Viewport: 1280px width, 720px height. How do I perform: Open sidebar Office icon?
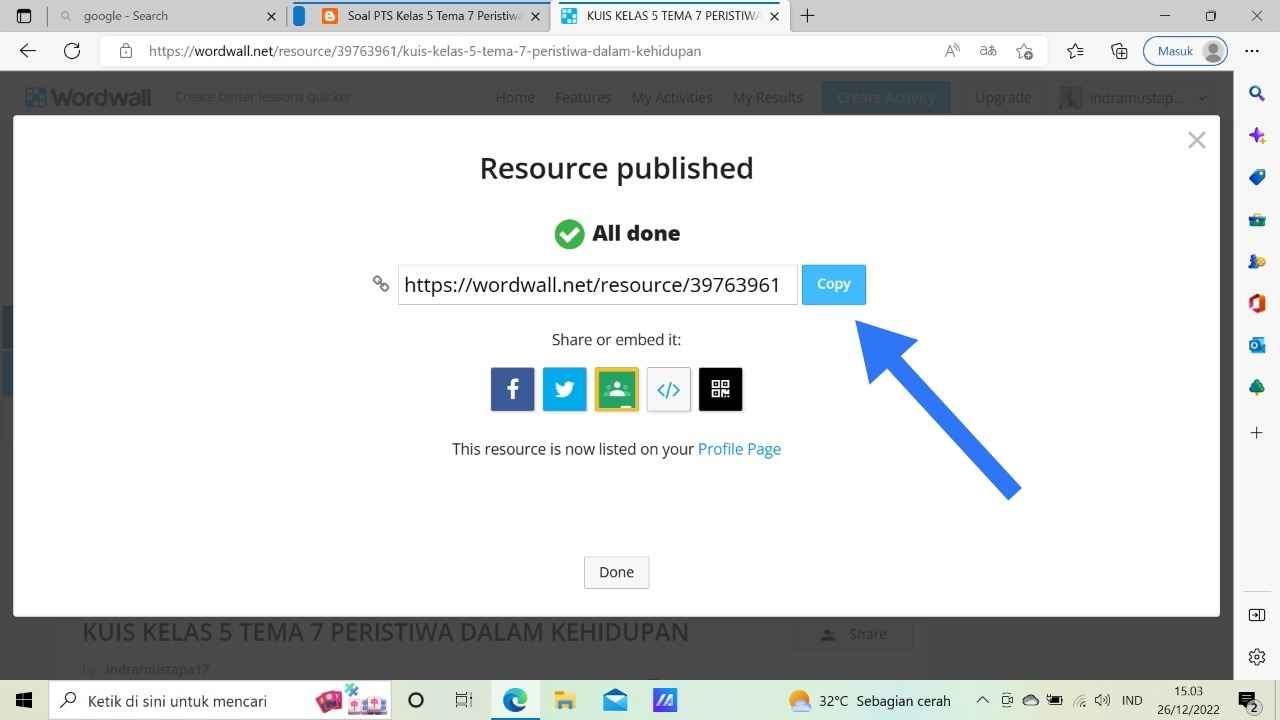pos(1257,303)
